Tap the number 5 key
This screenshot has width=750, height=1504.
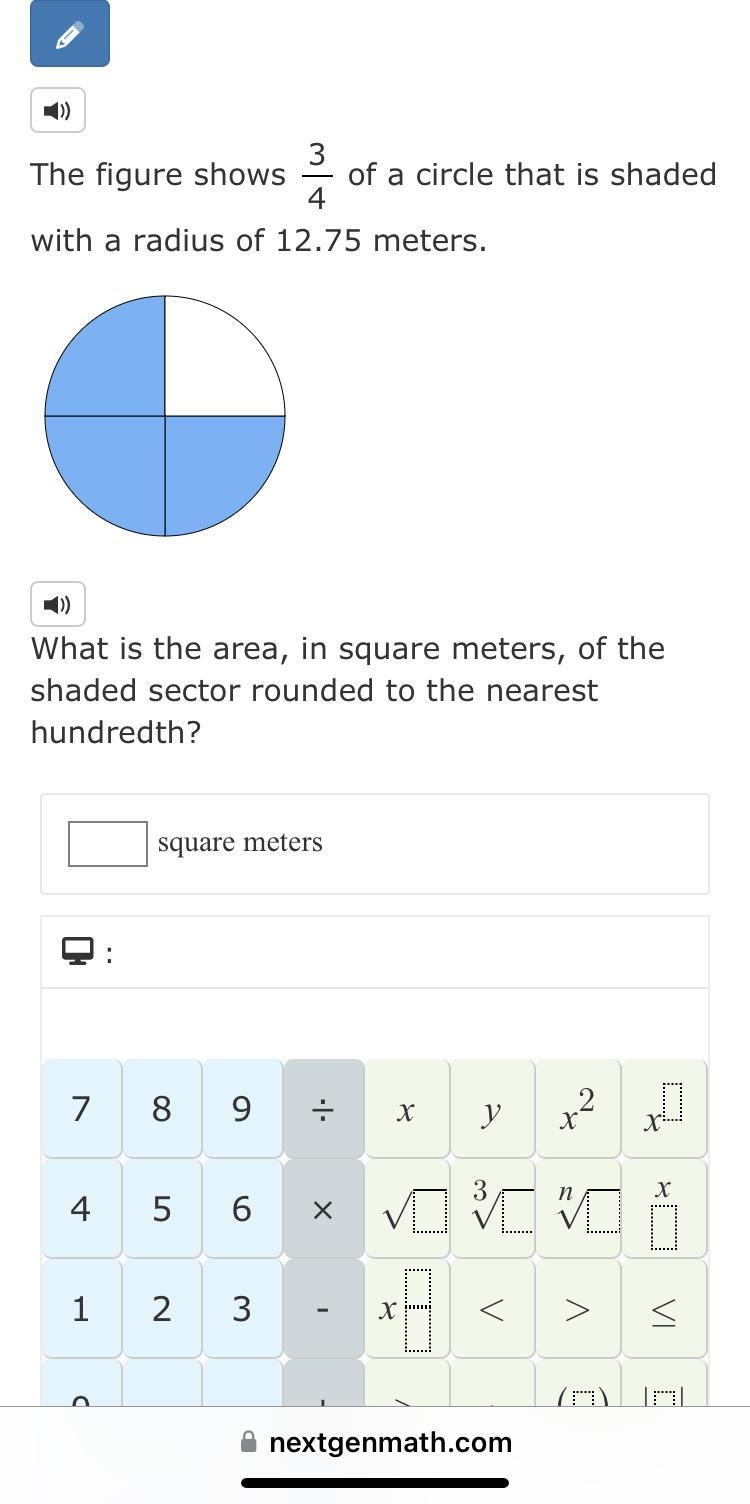[x=162, y=1208]
